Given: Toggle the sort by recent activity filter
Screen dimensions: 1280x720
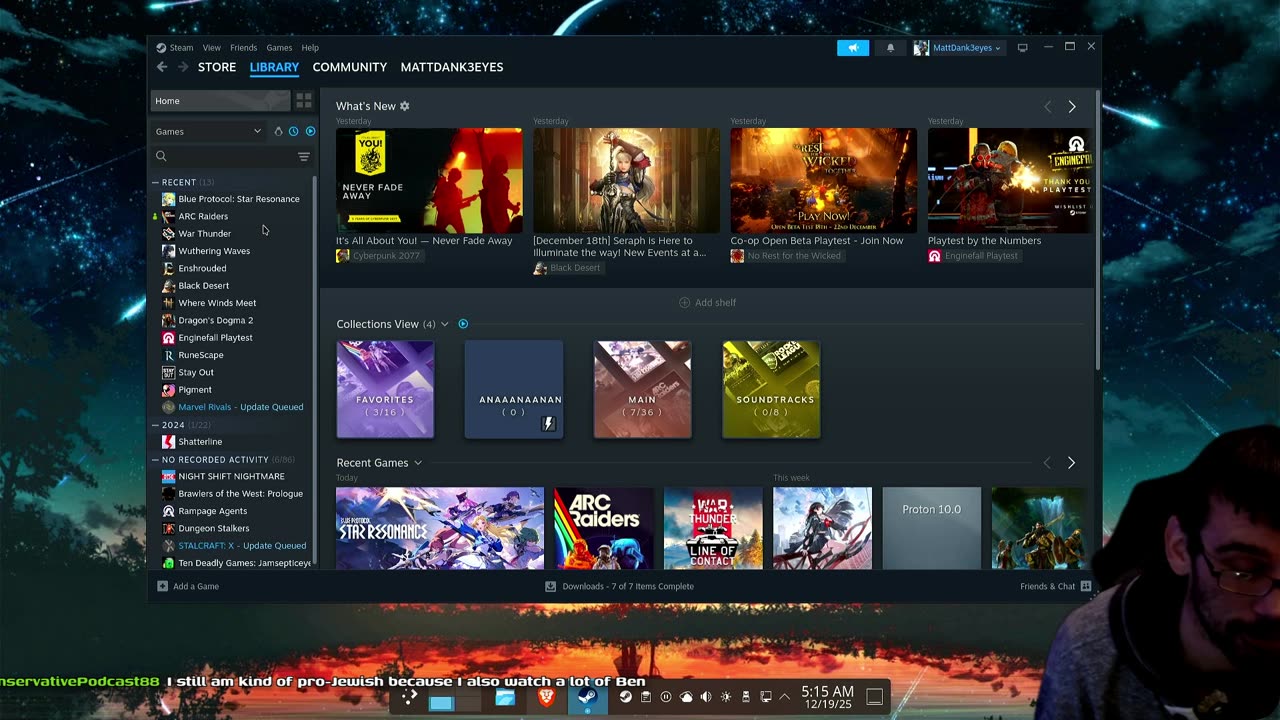Looking at the screenshot, I should click(293, 131).
